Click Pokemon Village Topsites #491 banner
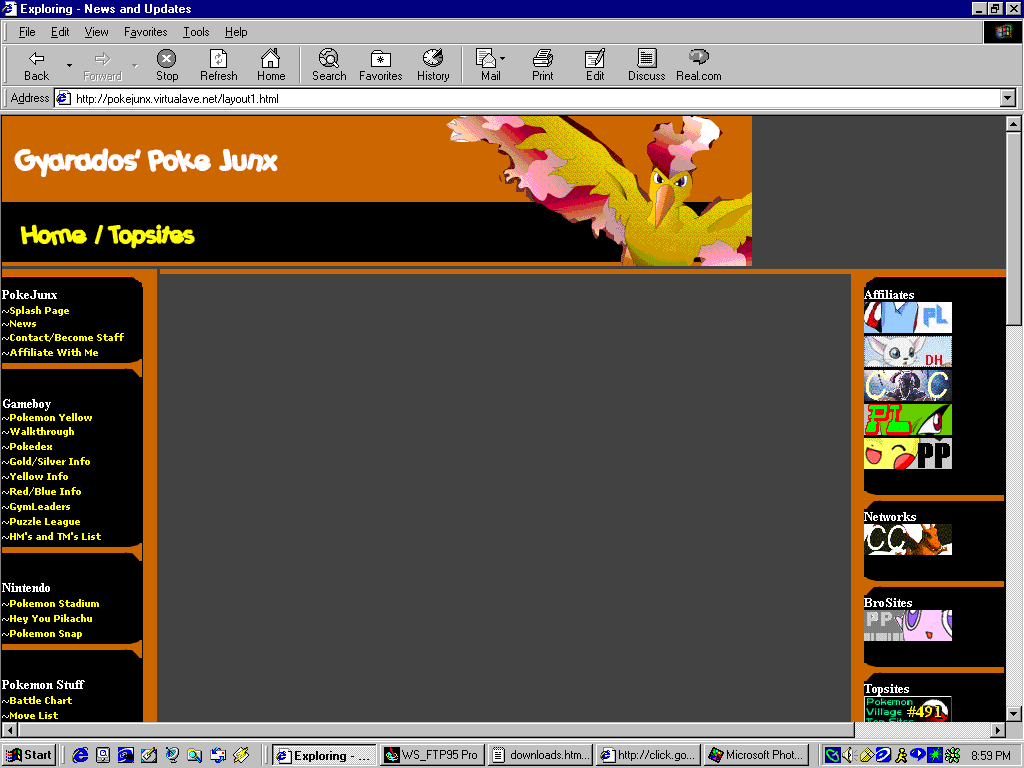This screenshot has width=1024, height=768. pos(908,709)
